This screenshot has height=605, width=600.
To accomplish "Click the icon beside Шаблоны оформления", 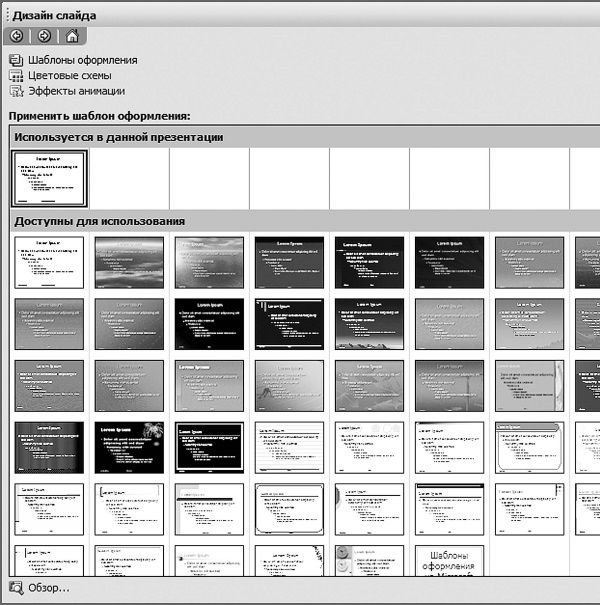I will 16,60.
